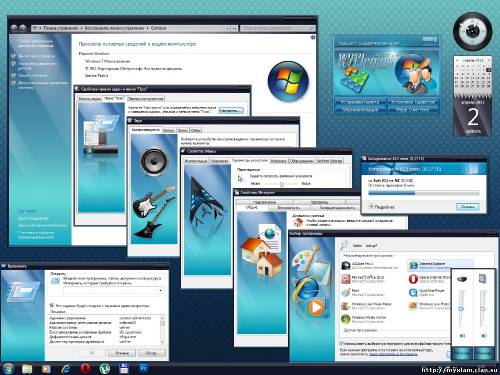Adjust the mouse pointer speed slider

281,184
